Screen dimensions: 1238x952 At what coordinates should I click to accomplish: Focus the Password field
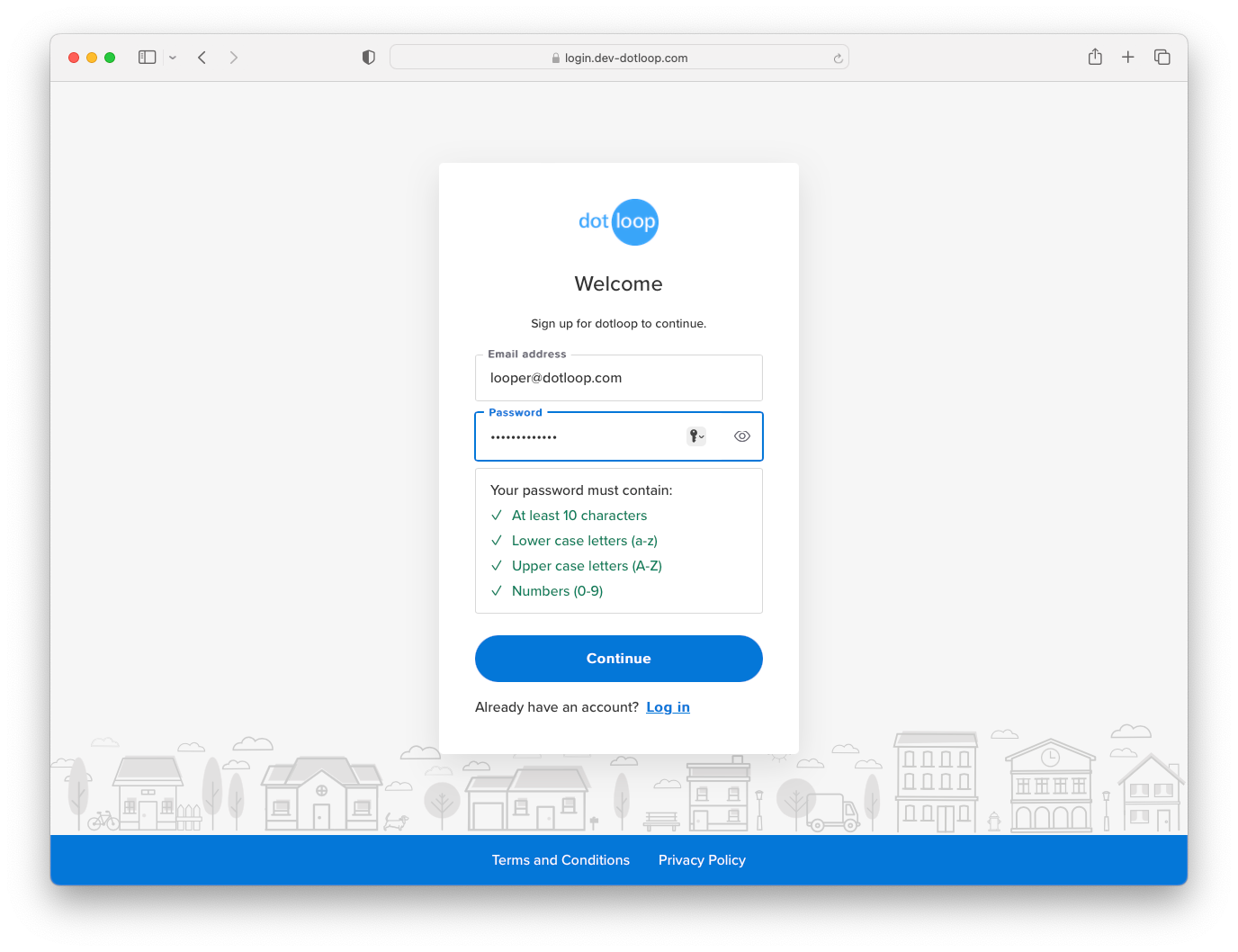(x=619, y=436)
